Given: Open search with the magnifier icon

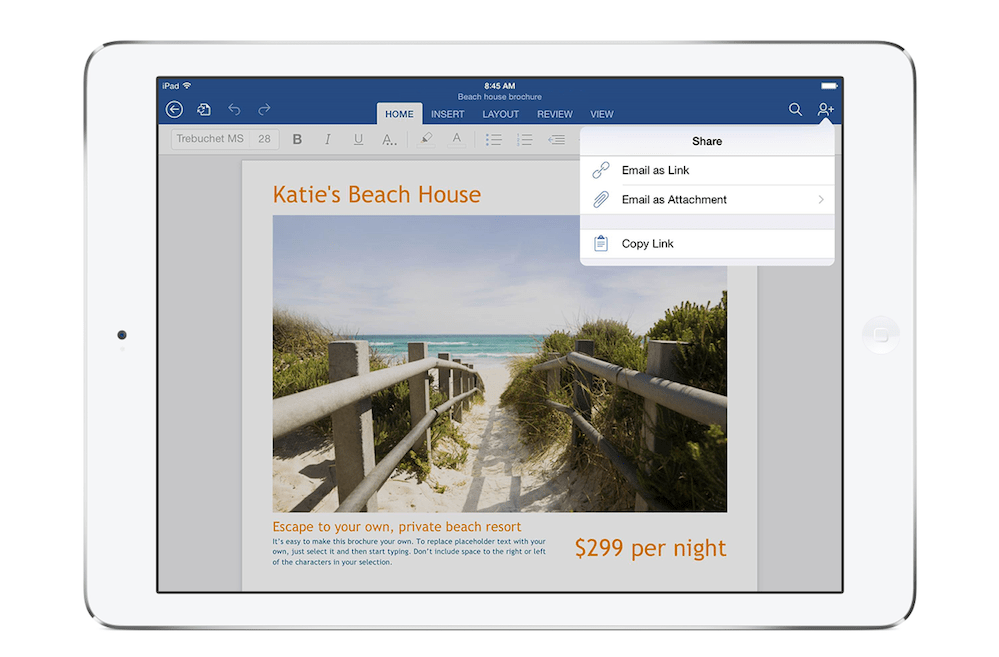Looking at the screenshot, I should pos(795,110).
